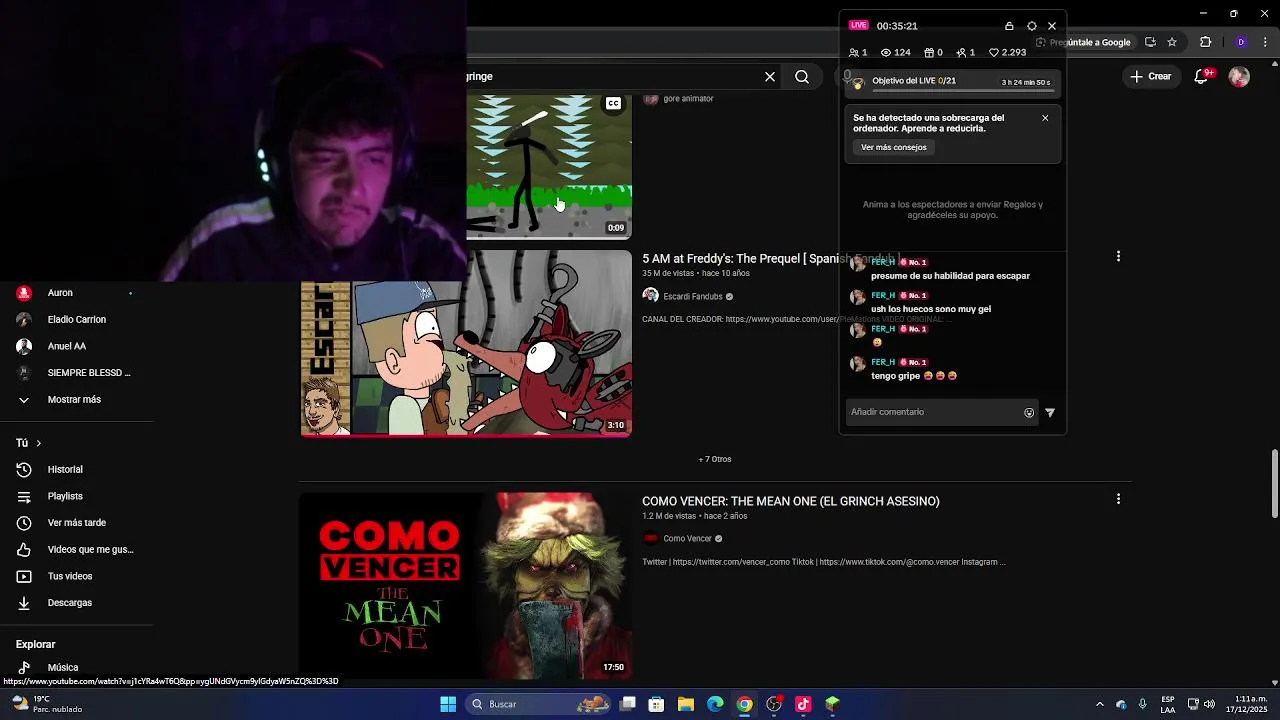Image resolution: width=1280 pixels, height=720 pixels.
Task: Open Como Vencer channel link
Action: tap(687, 539)
